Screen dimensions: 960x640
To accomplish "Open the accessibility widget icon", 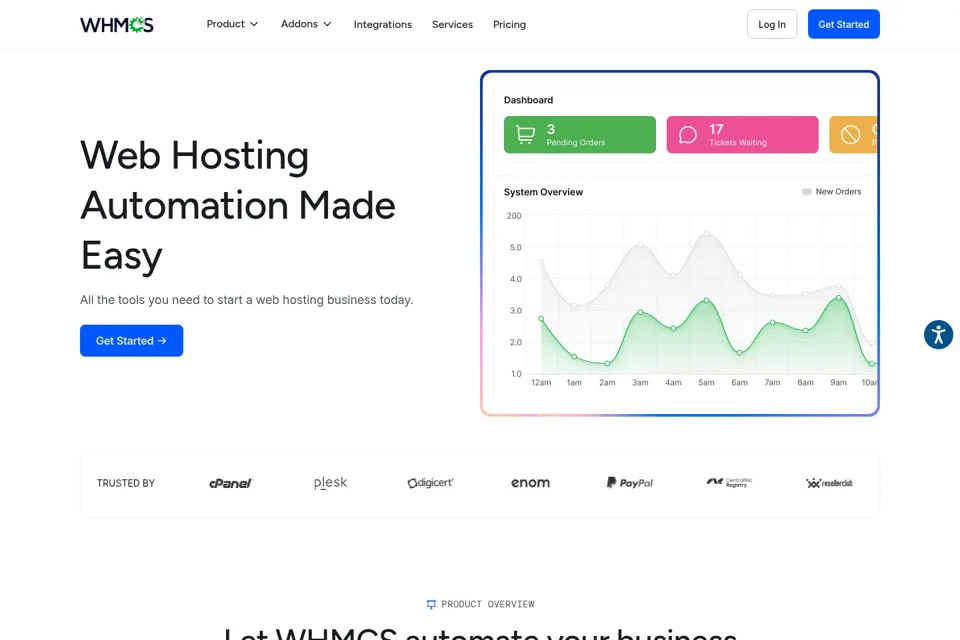I will (x=938, y=334).
